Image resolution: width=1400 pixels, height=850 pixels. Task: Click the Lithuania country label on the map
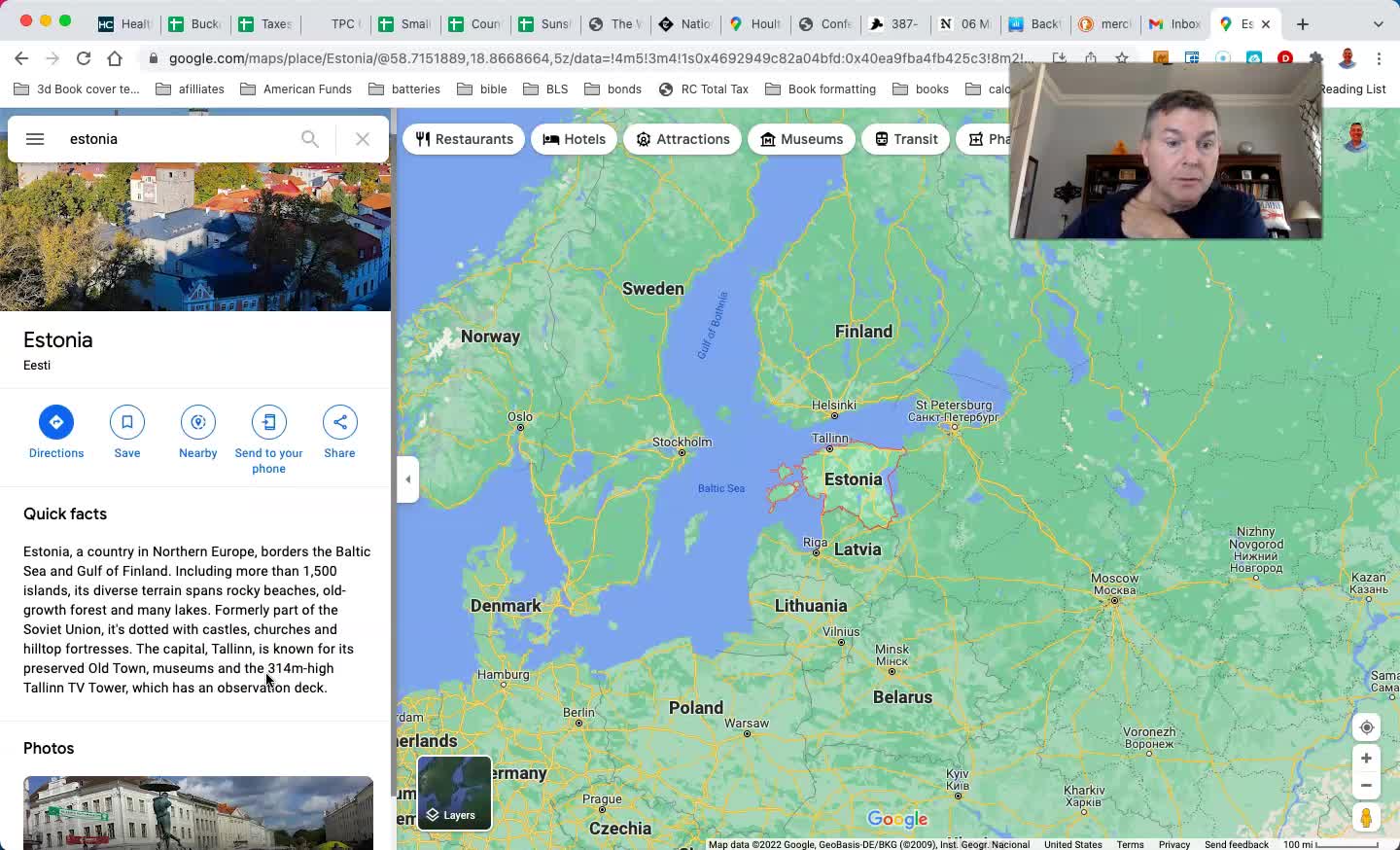pyautogui.click(x=811, y=606)
